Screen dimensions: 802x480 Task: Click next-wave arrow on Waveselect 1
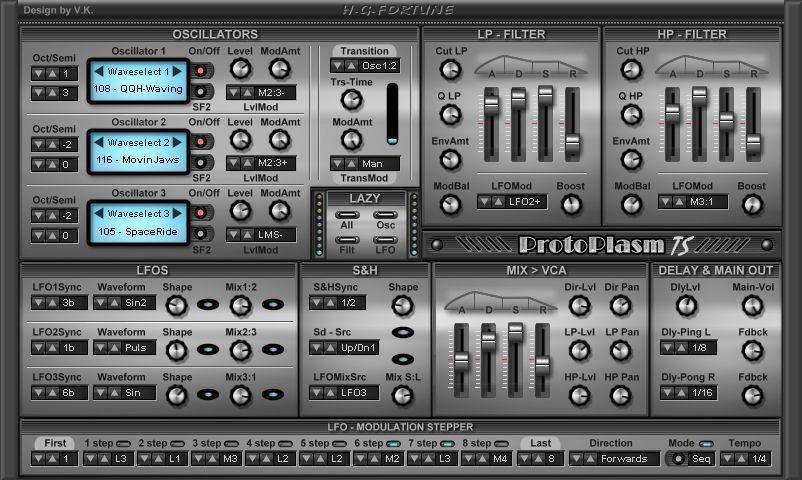coord(178,71)
